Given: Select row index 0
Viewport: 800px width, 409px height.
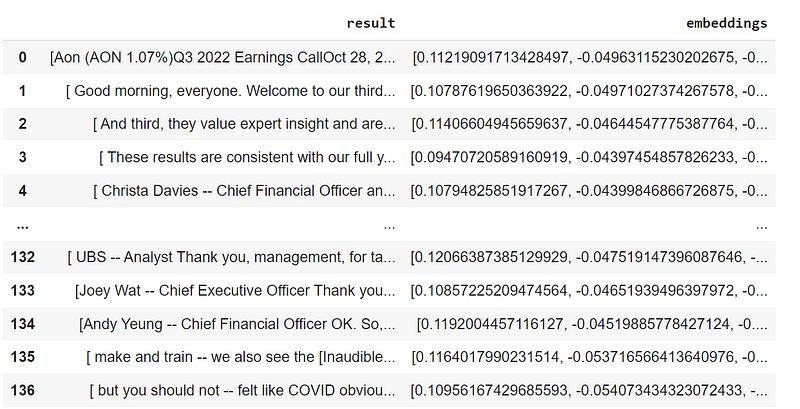Looking at the screenshot, I should tap(22, 57).
